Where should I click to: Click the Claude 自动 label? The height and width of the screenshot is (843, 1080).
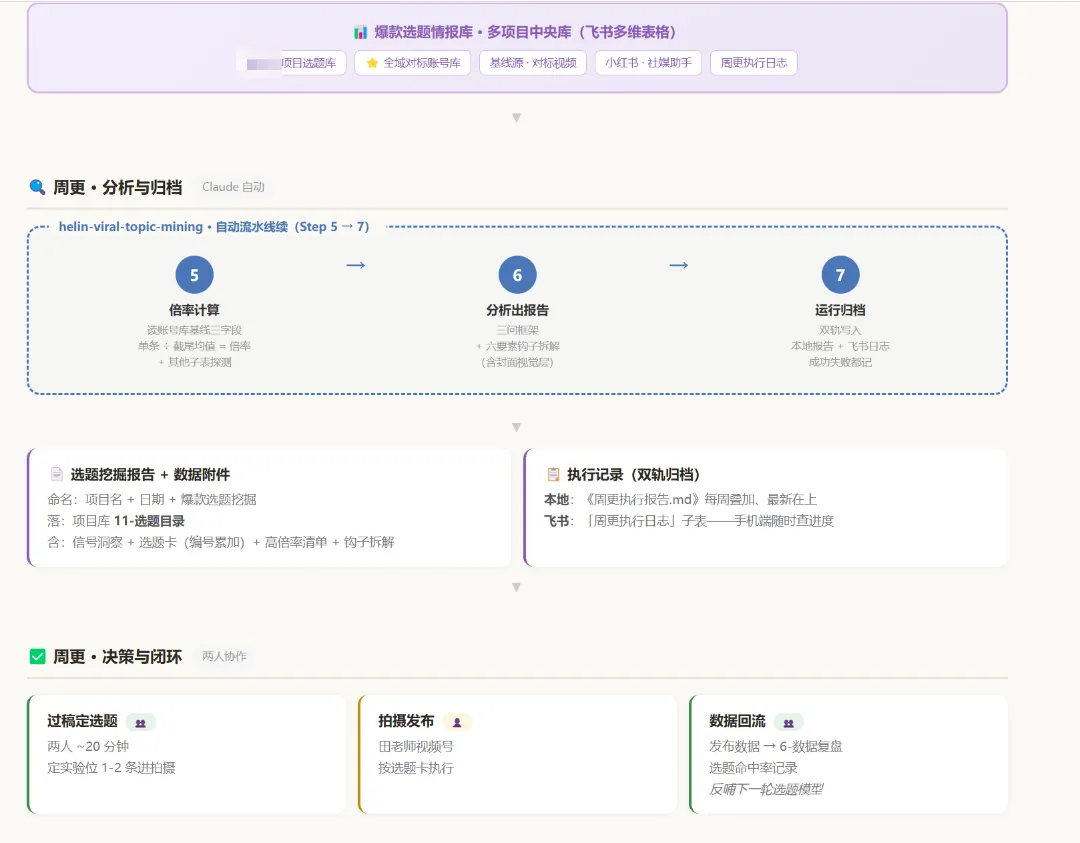click(233, 187)
